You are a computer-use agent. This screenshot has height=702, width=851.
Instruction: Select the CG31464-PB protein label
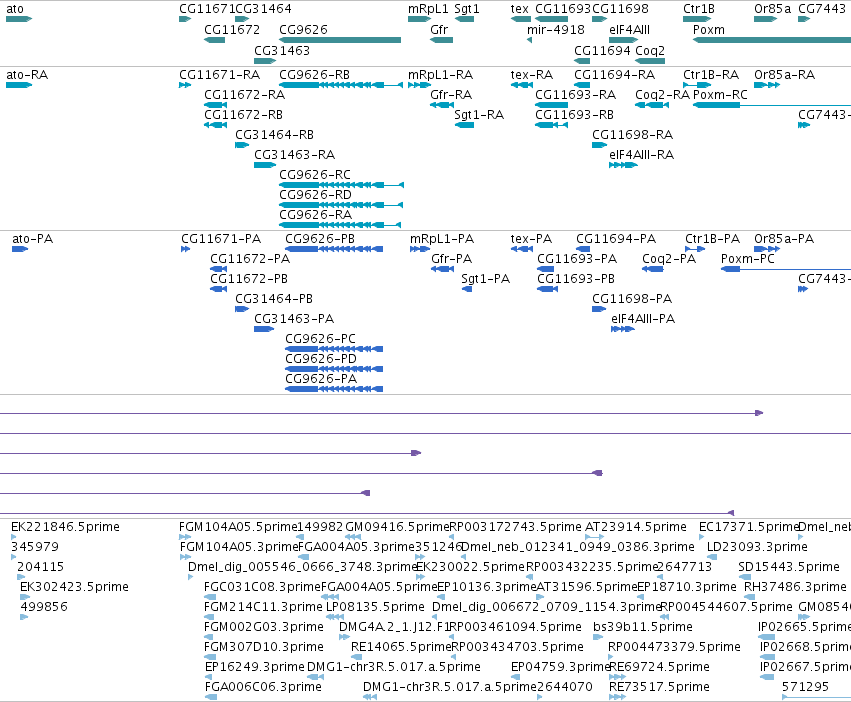tap(274, 298)
